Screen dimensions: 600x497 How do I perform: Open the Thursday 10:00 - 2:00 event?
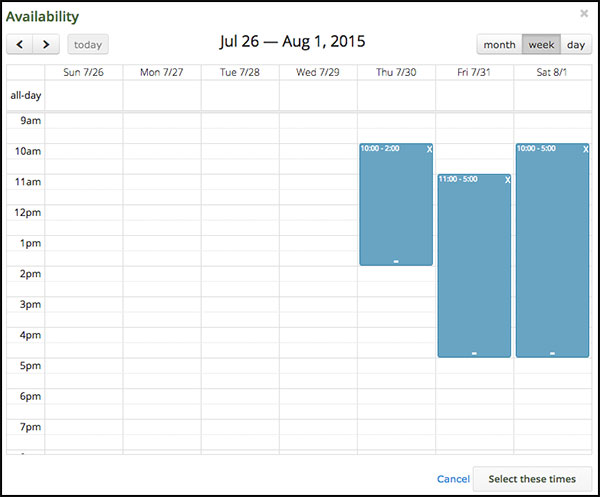(396, 205)
